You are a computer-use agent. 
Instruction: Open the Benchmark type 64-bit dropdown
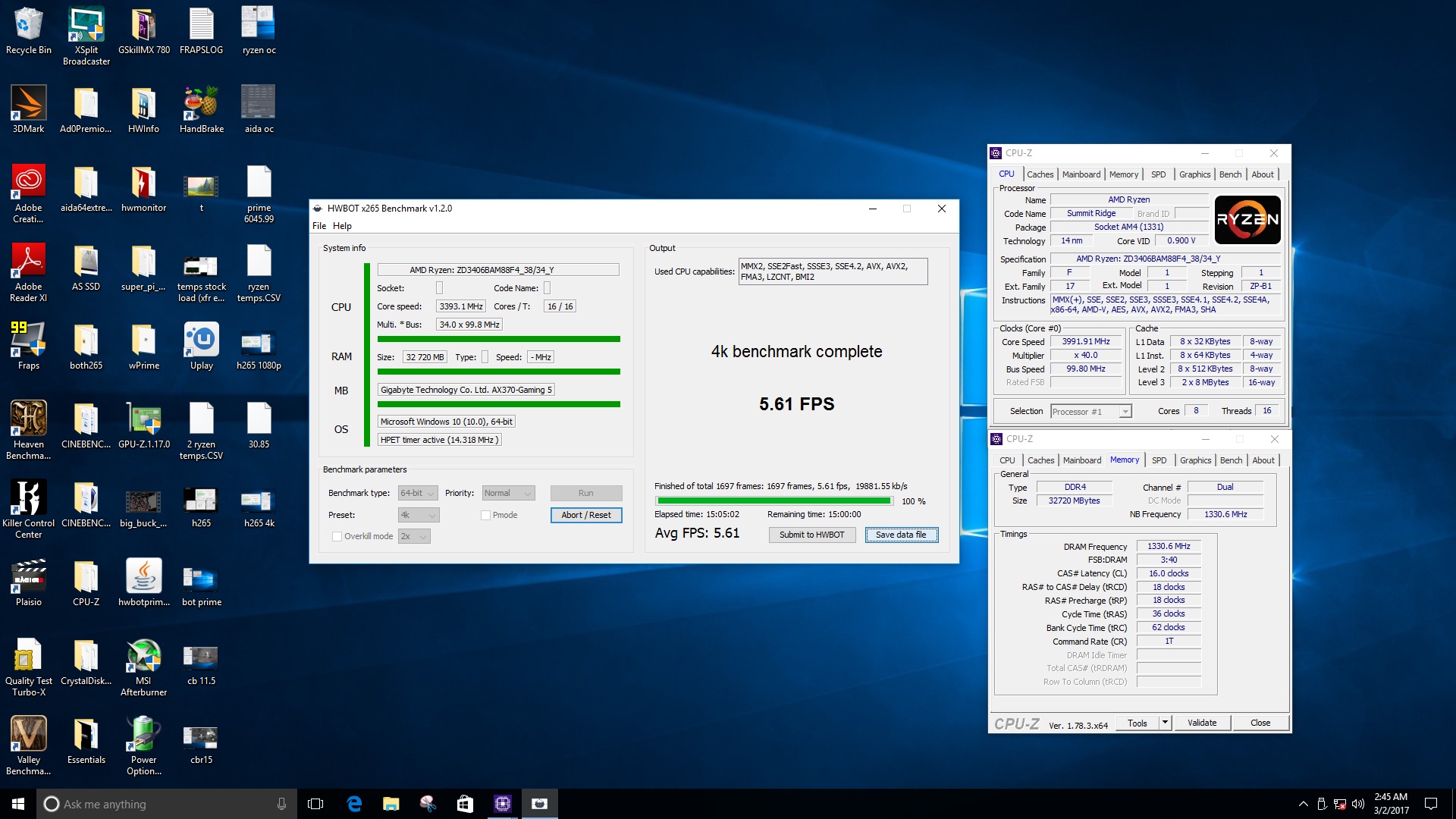pos(418,494)
